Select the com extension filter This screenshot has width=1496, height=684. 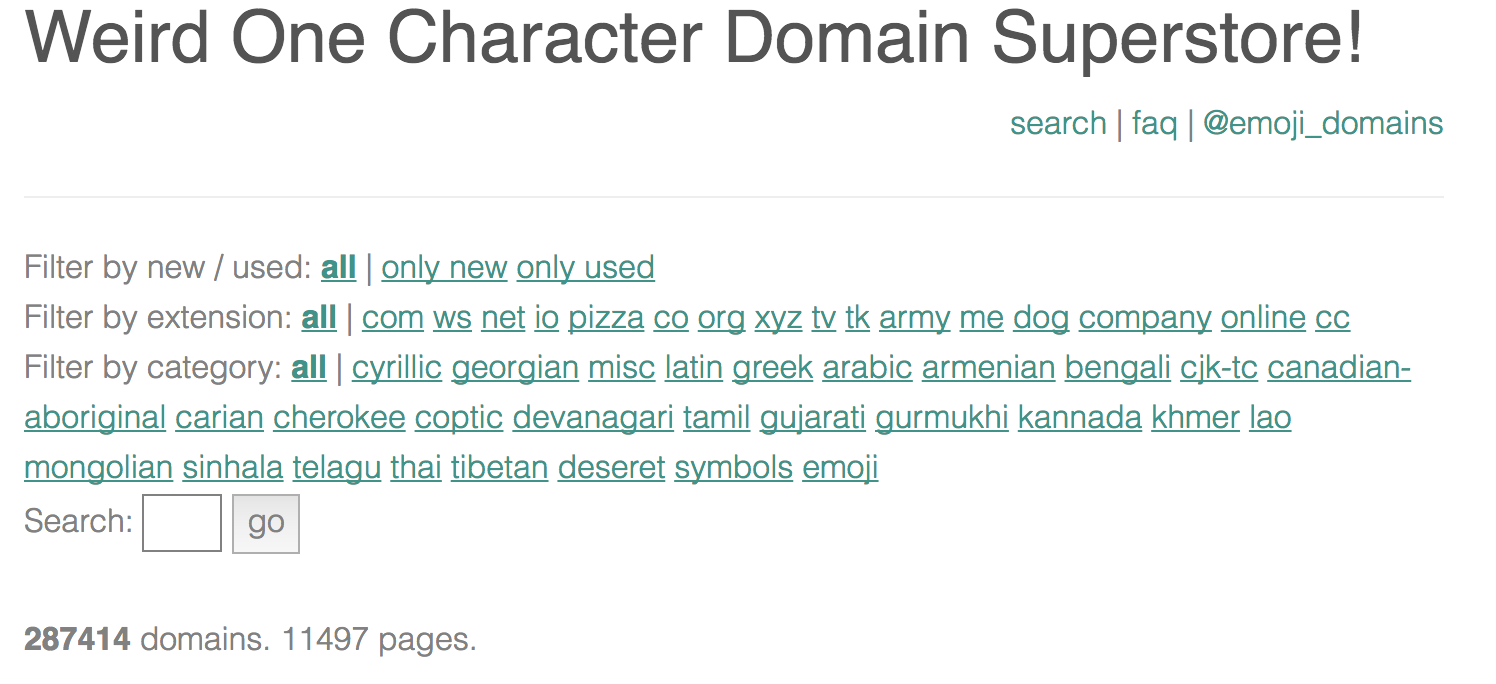point(392,317)
